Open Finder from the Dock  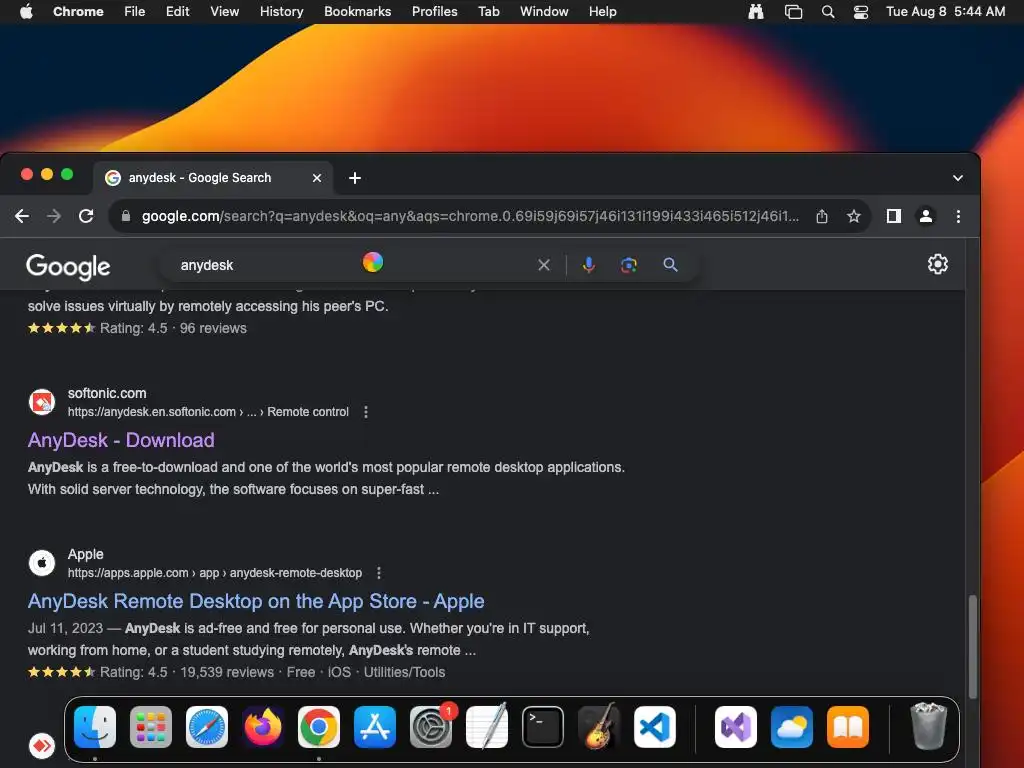pyautogui.click(x=95, y=727)
